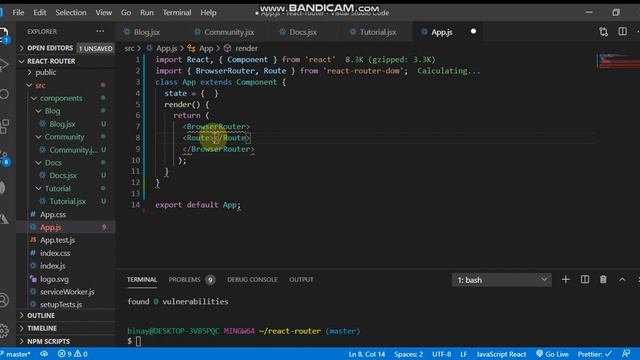Open Manage gear in the activity bar
Viewport: 640px width, 360px height.
(4, 330)
